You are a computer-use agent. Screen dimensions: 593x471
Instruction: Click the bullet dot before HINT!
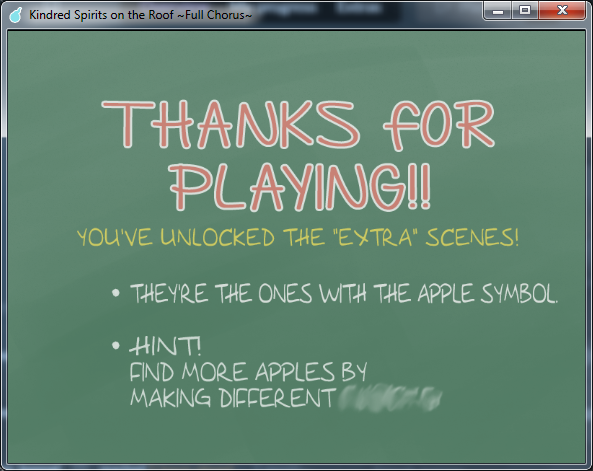[116, 345]
